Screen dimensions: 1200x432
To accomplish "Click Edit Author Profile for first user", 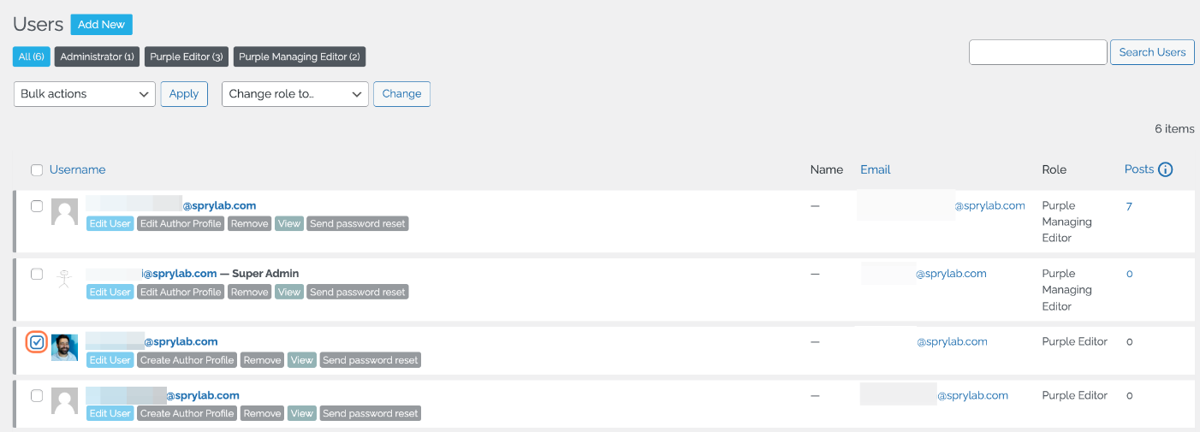I will coord(180,224).
